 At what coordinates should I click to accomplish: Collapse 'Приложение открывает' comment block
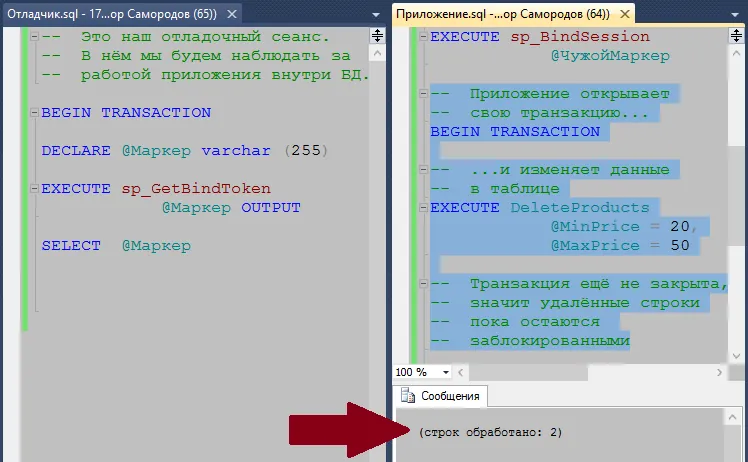[x=423, y=94]
